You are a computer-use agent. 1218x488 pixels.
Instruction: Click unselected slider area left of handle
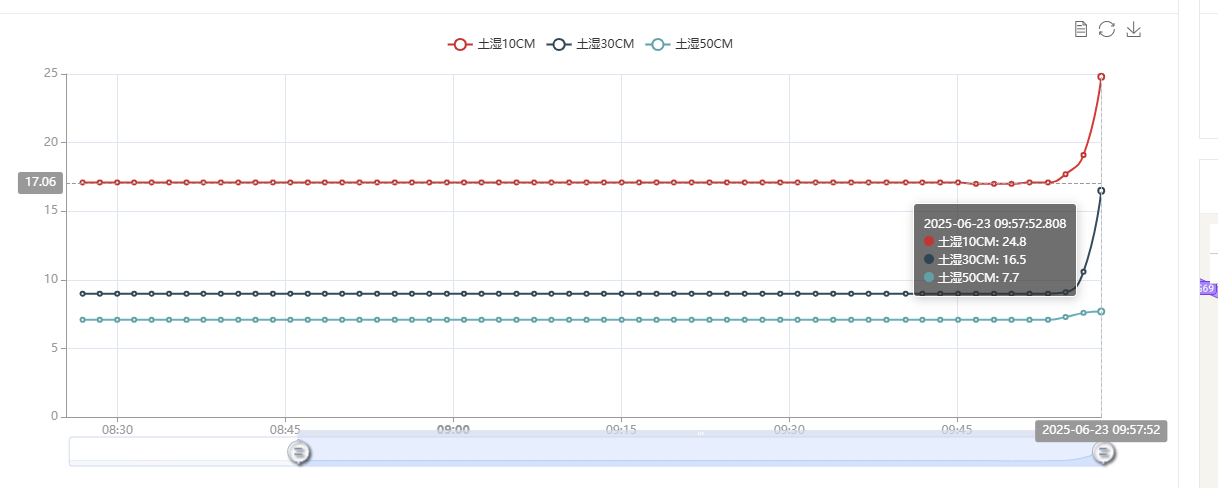pos(180,451)
